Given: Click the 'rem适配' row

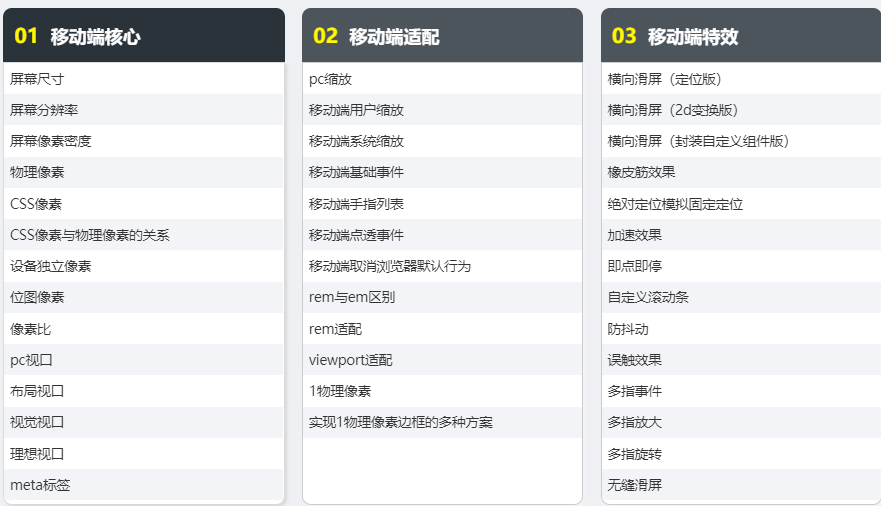Looking at the screenshot, I should pos(442,329).
